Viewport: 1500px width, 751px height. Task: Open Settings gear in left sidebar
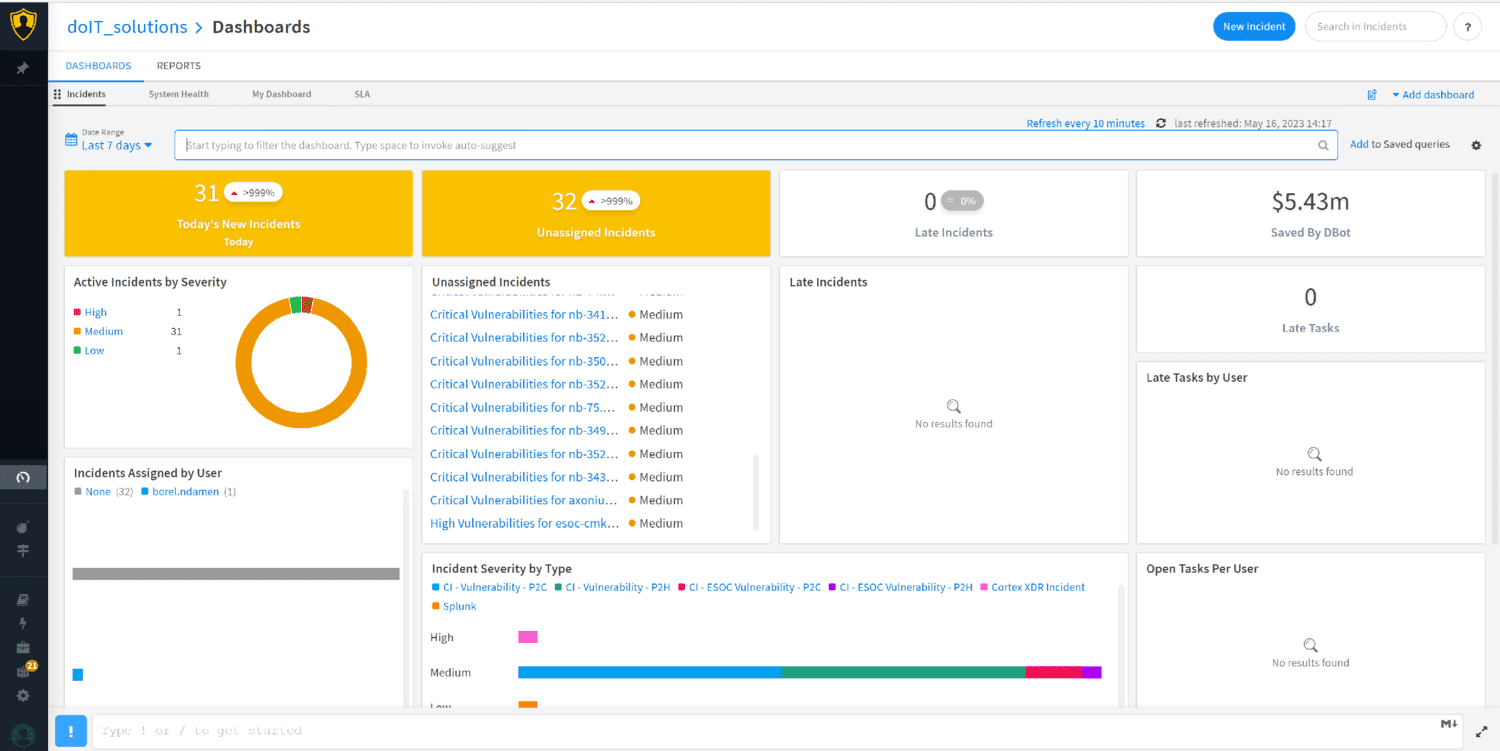point(23,696)
